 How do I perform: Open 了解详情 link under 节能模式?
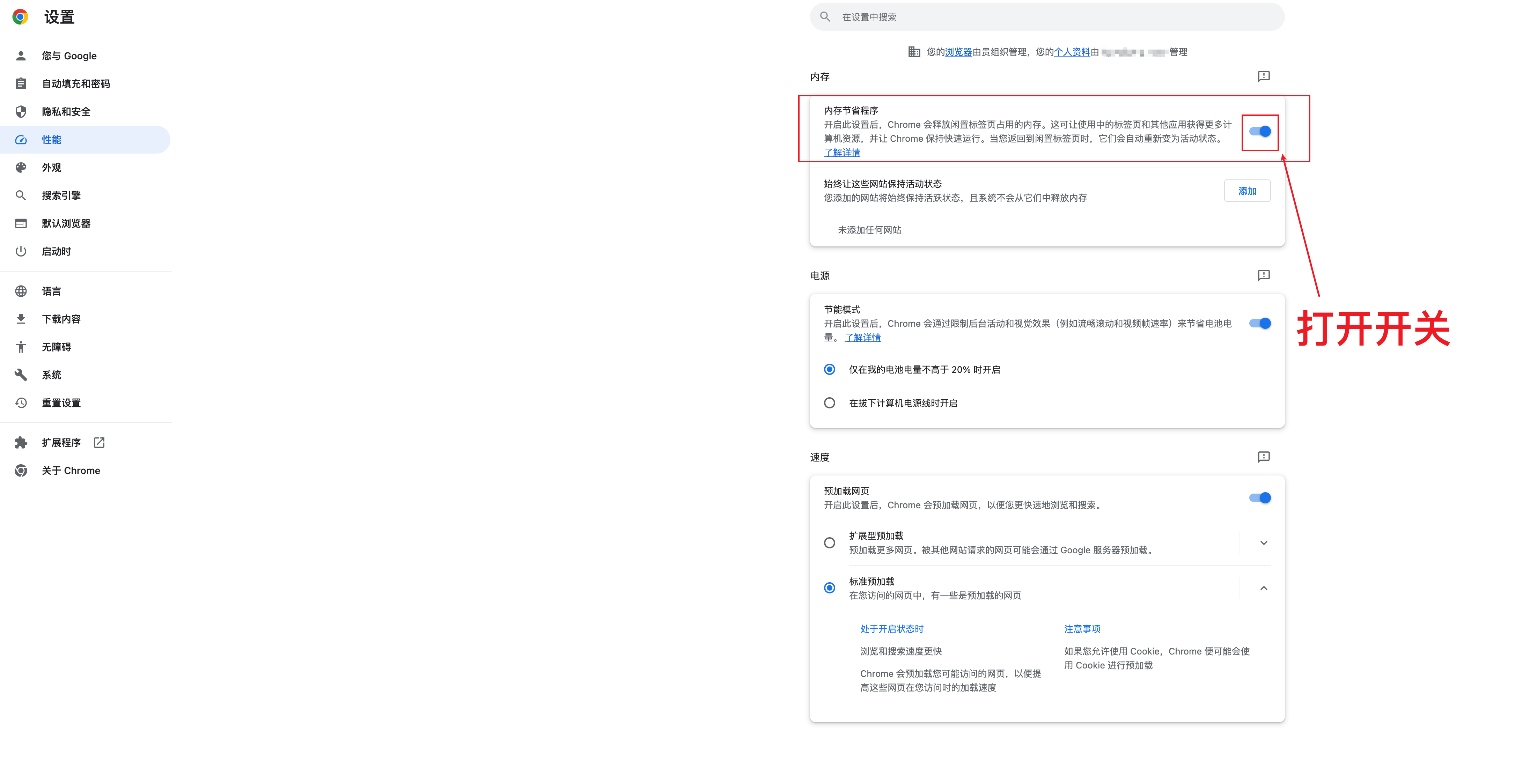(862, 337)
